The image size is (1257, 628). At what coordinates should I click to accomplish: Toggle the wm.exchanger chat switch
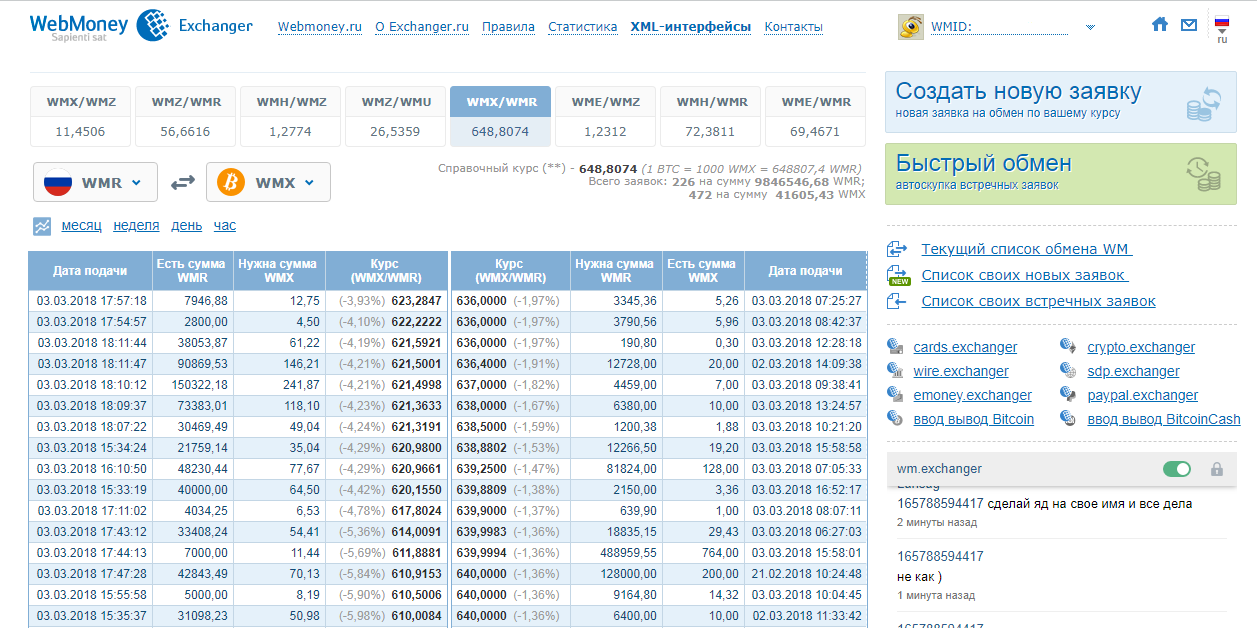[x=1177, y=469]
